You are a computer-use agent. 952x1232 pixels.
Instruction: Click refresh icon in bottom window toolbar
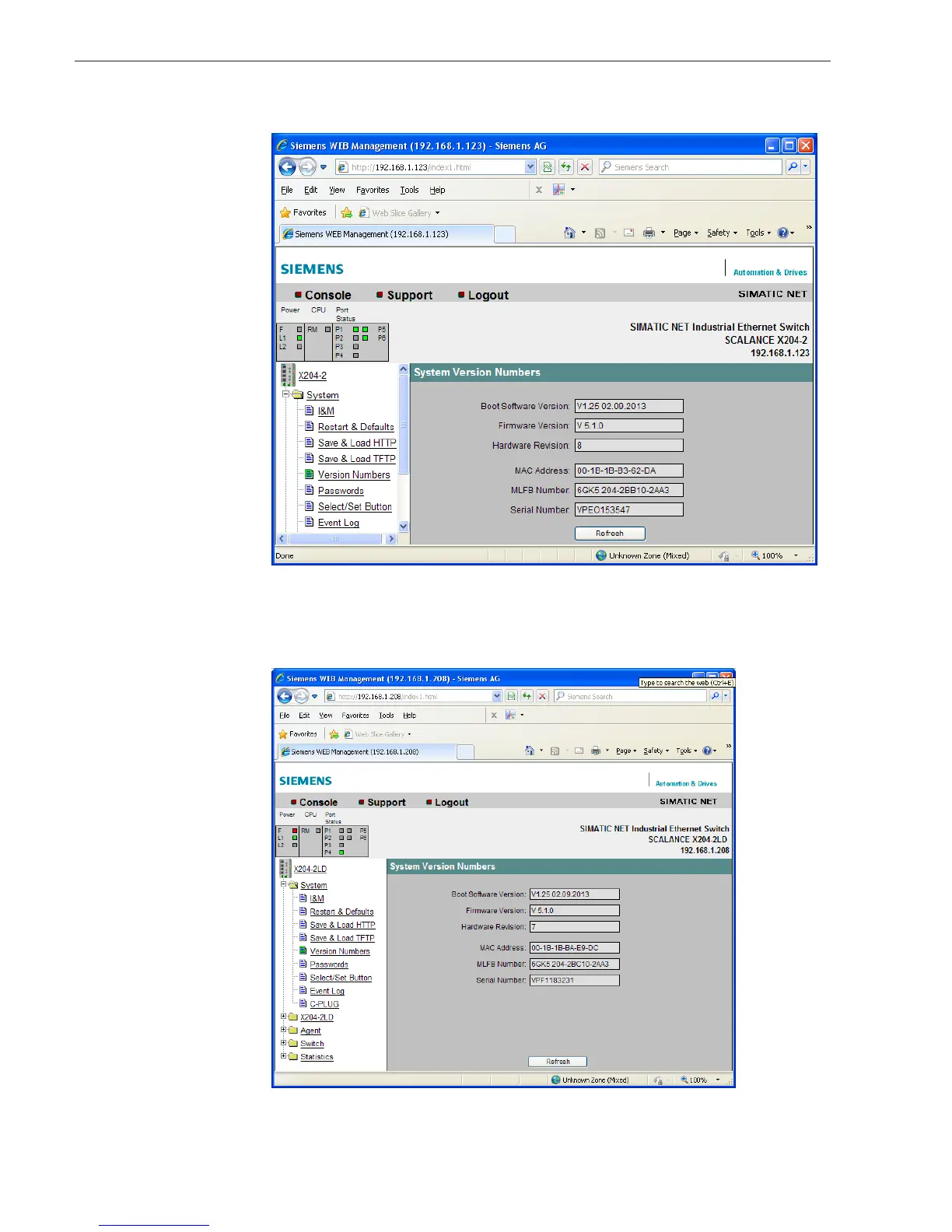(527, 696)
